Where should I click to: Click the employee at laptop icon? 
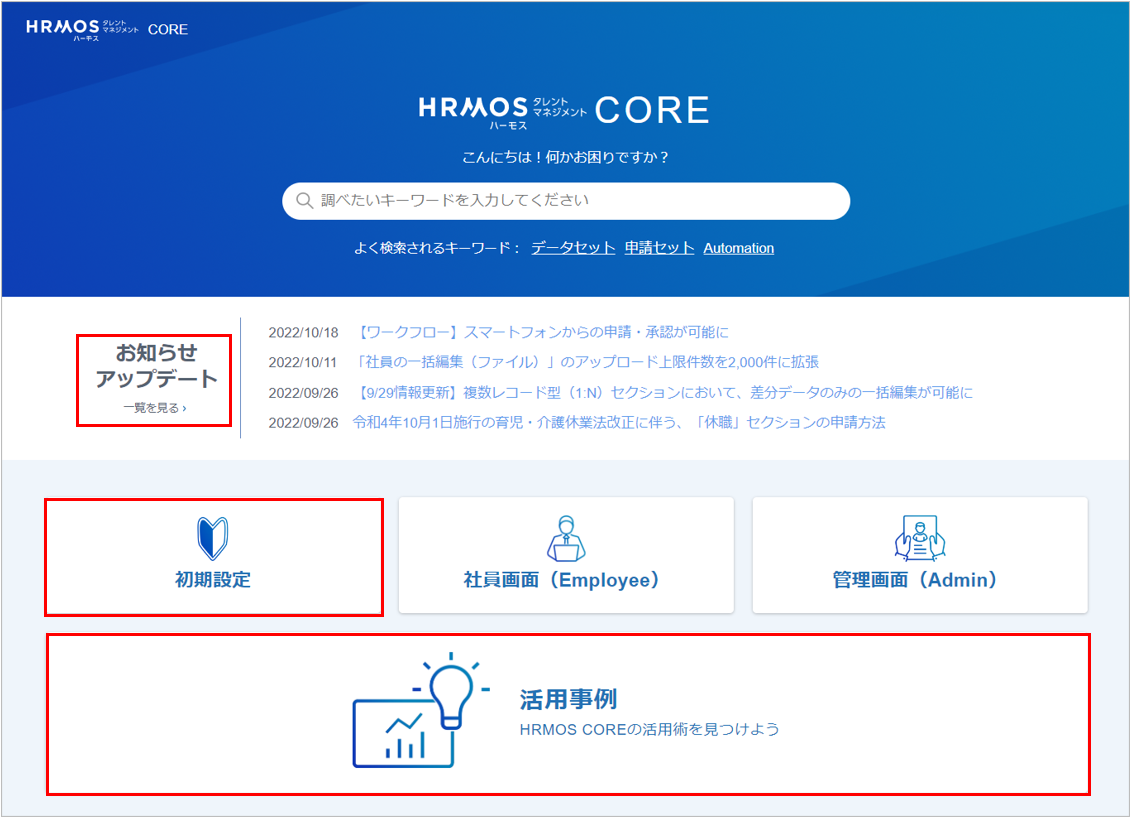tap(566, 538)
